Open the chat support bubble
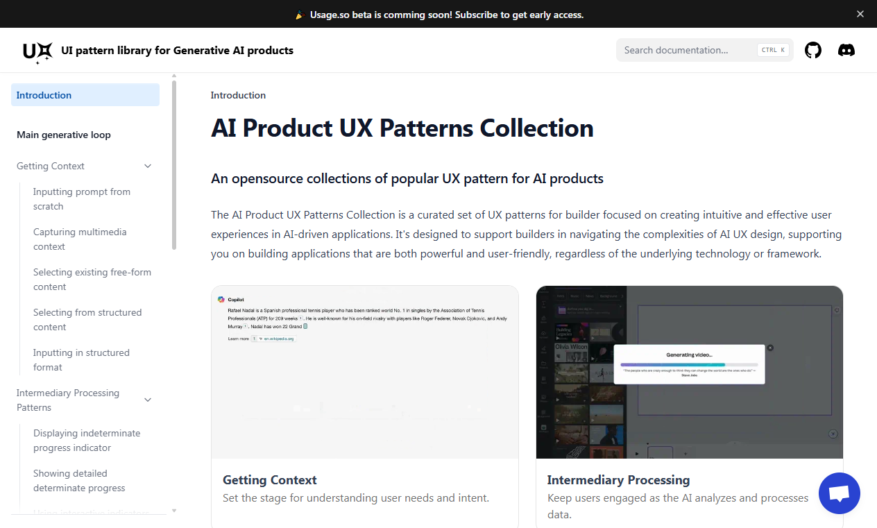877x528 pixels. point(839,493)
